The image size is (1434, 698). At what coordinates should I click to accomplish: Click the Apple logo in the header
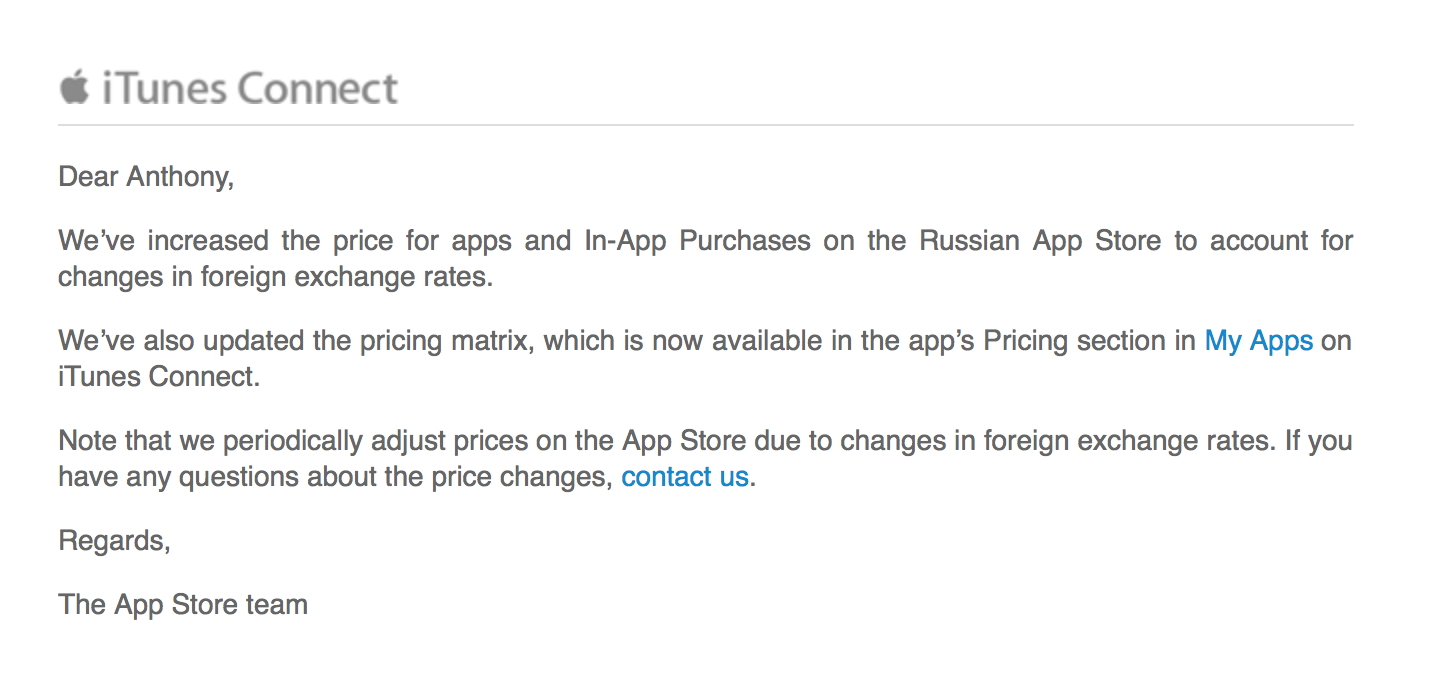click(73, 88)
